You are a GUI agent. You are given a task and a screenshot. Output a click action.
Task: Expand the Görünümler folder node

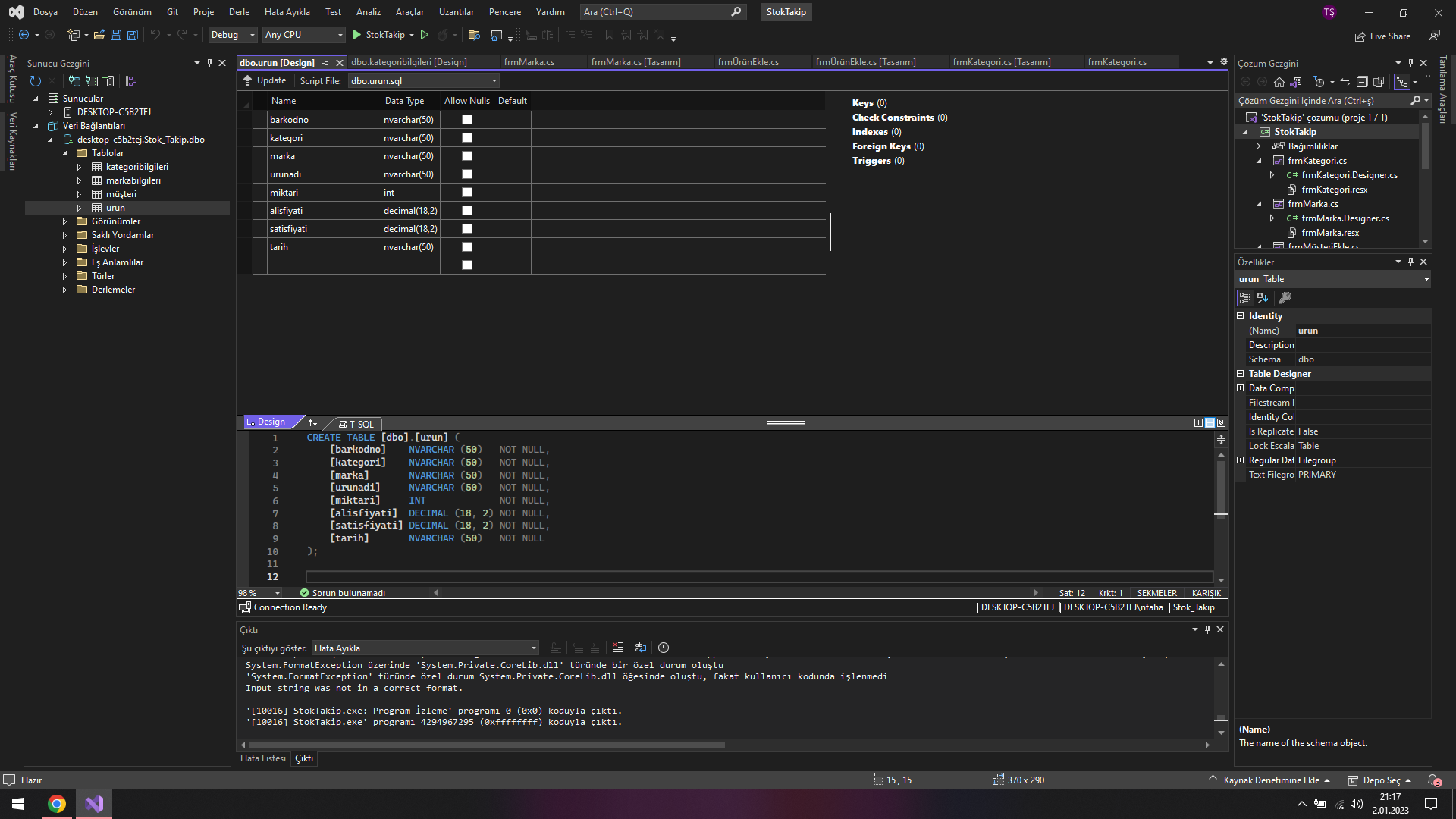coord(64,221)
